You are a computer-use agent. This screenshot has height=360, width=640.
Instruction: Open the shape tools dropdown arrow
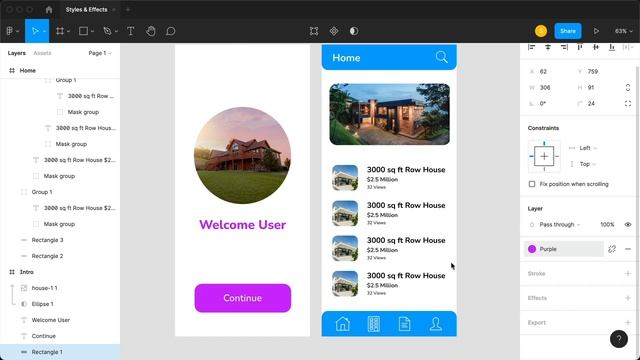tap(92, 31)
